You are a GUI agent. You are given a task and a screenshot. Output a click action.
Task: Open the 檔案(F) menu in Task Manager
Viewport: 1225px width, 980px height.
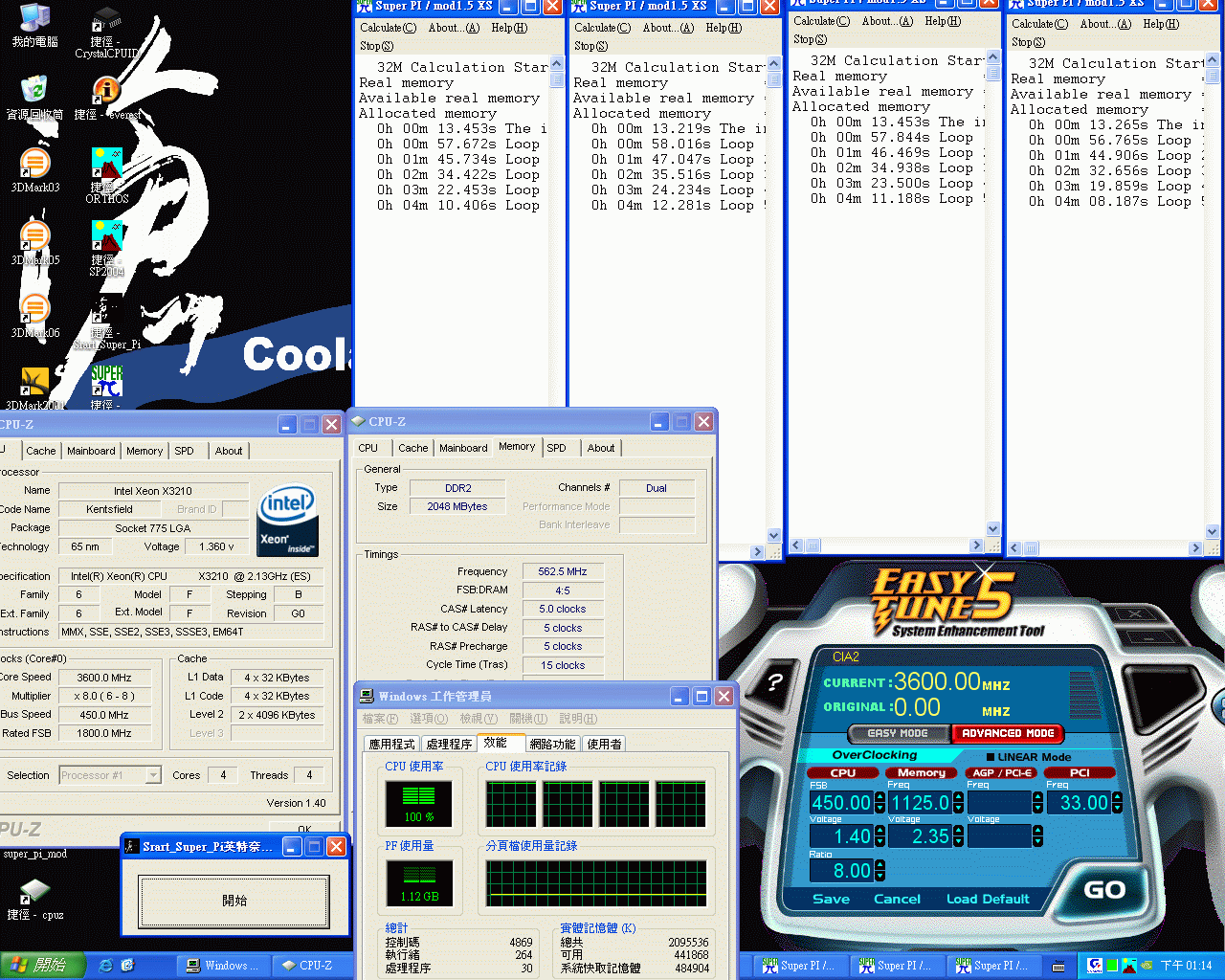click(x=379, y=719)
